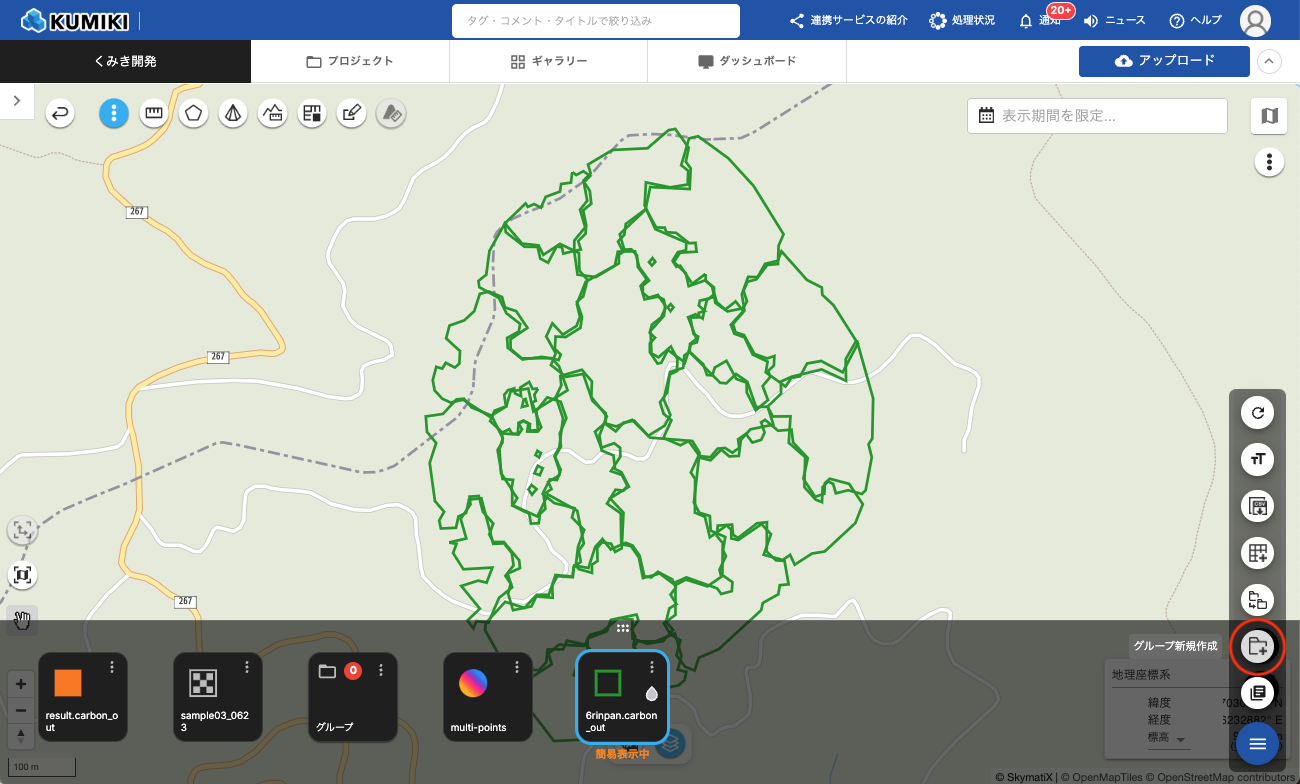This screenshot has width=1300, height=784.
Task: Toggle the hand pan mode button
Action: coord(22,621)
